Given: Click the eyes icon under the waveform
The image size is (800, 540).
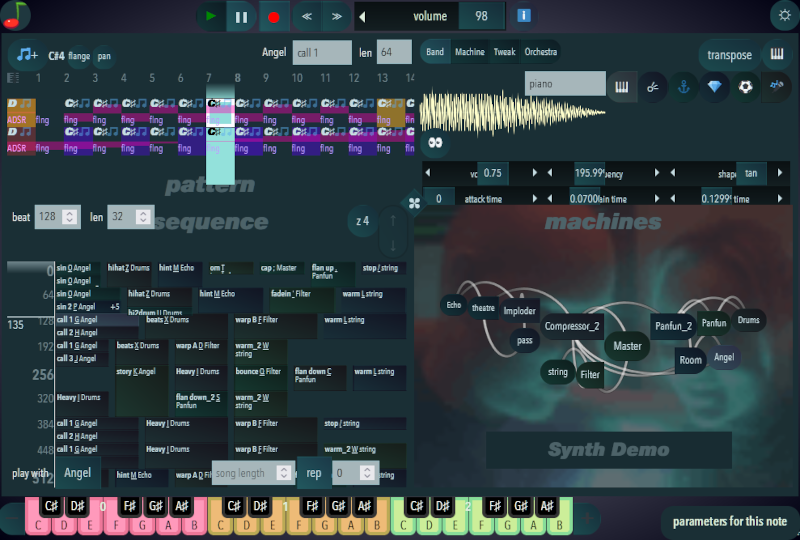Looking at the screenshot, I should coord(435,142).
